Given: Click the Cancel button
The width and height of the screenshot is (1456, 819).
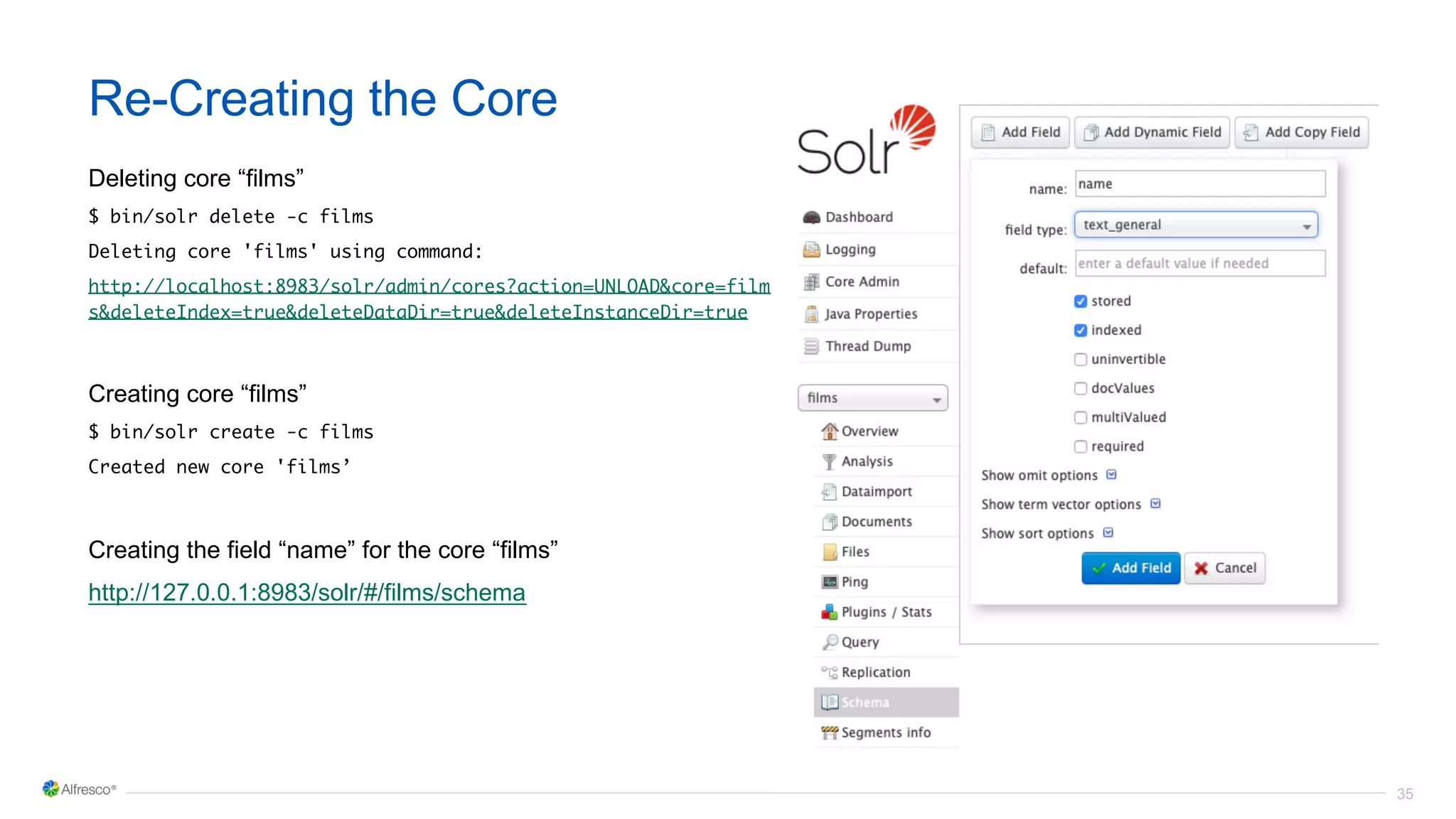Looking at the screenshot, I should 1225,568.
